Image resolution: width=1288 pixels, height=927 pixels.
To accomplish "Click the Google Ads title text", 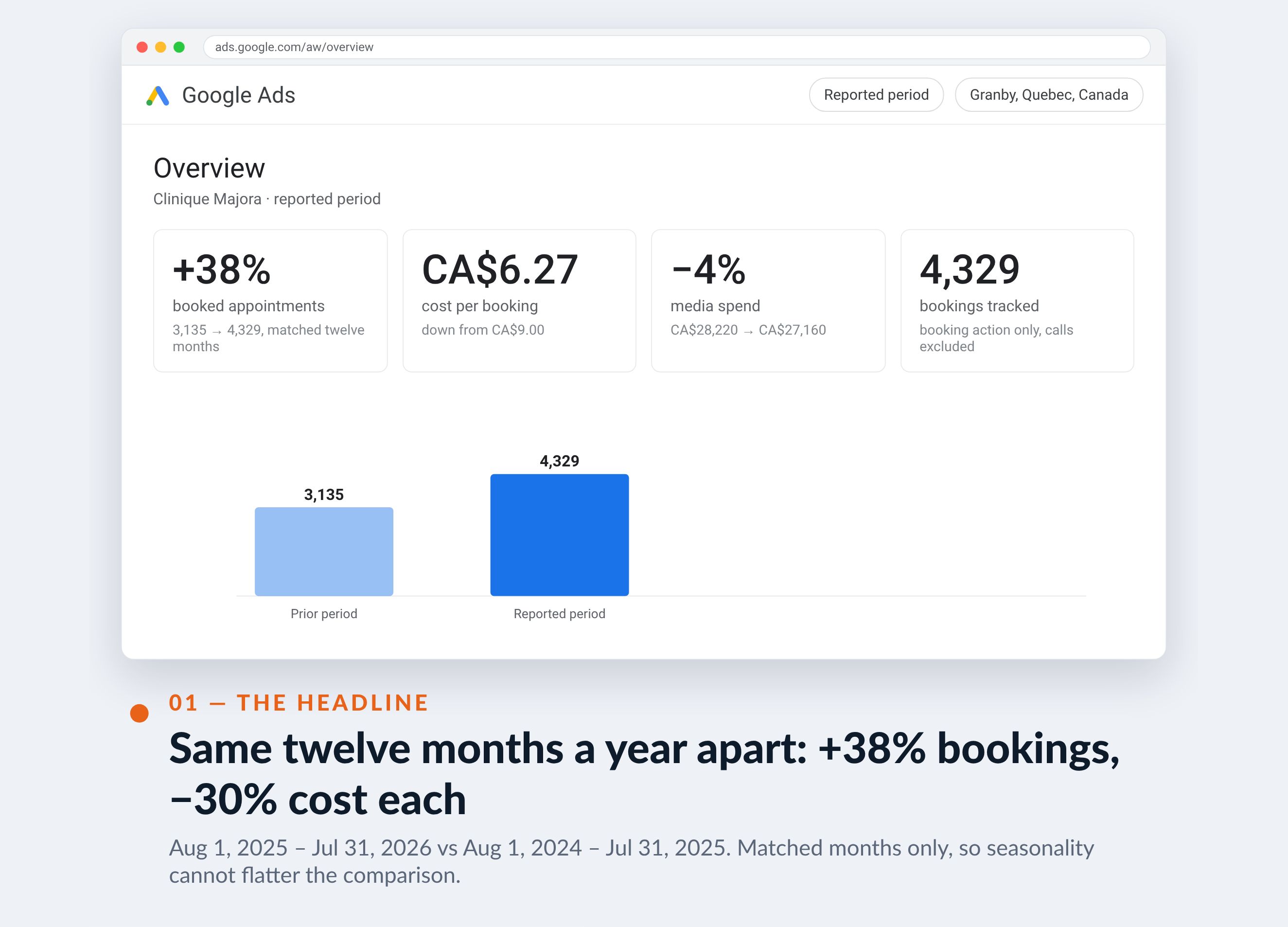I will tap(239, 95).
